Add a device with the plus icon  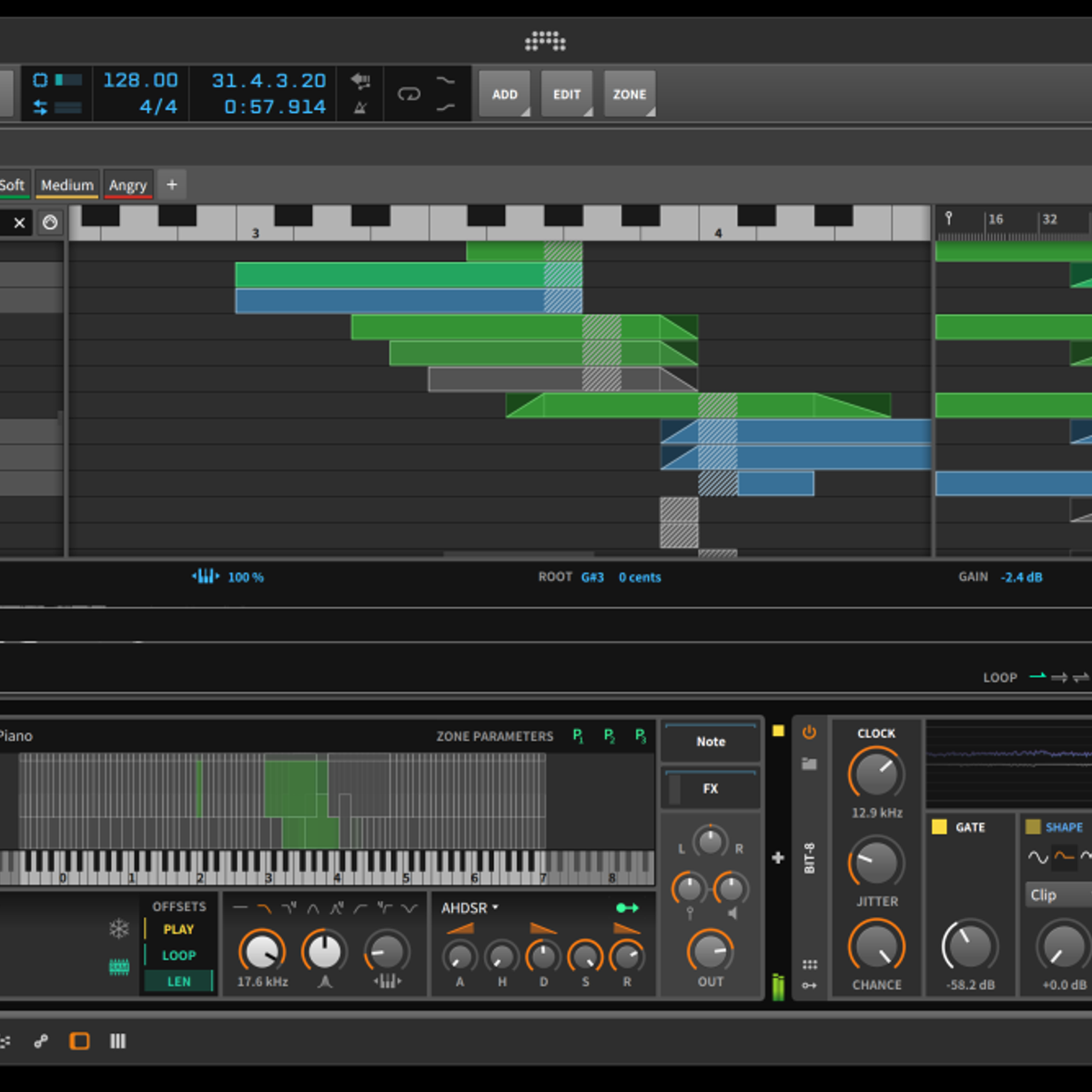(778, 857)
